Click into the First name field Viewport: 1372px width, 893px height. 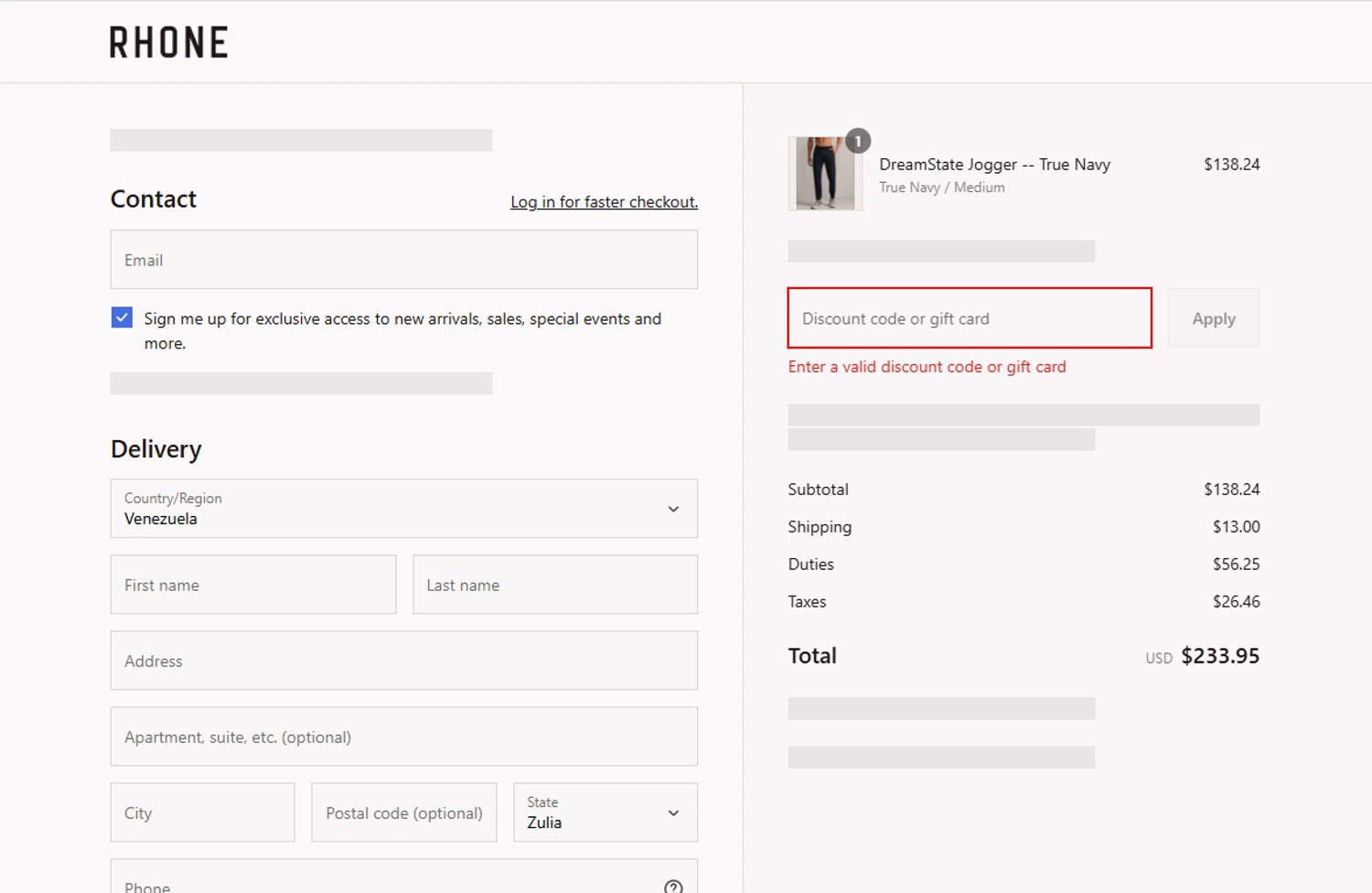coord(253,585)
